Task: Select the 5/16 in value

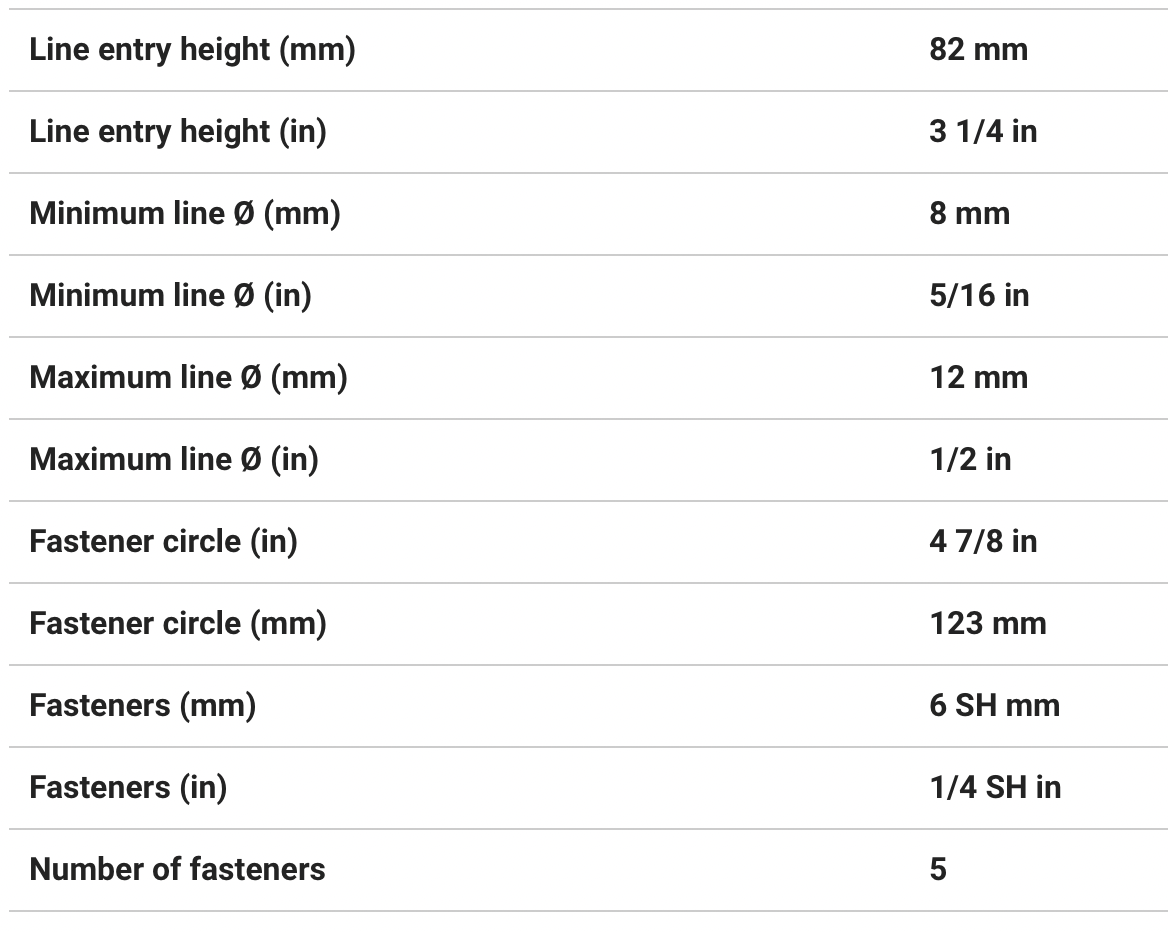Action: (x=978, y=296)
